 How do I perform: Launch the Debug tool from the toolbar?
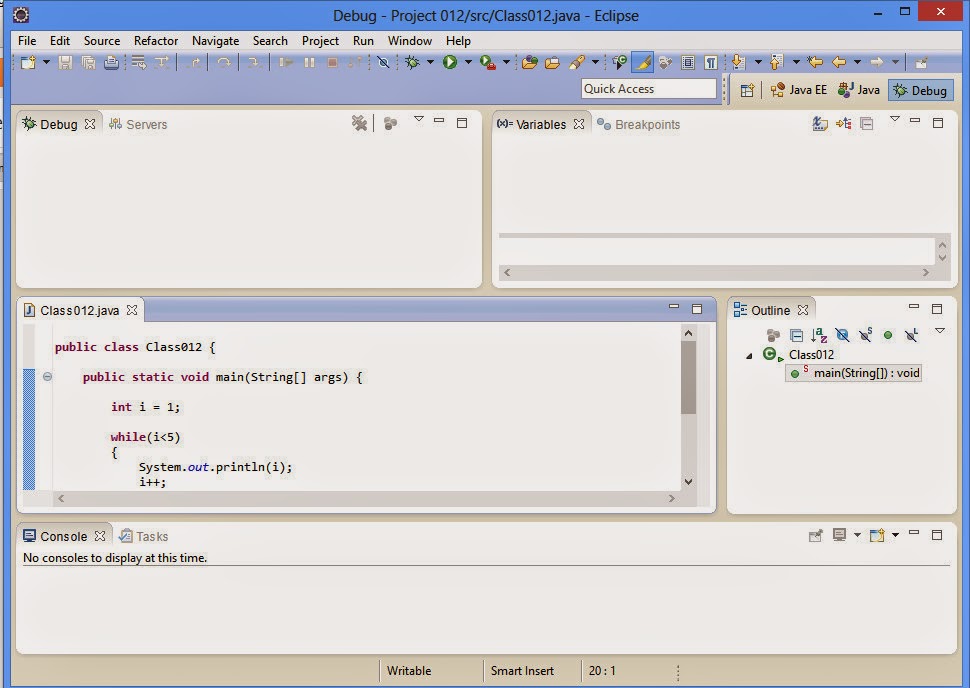point(414,61)
